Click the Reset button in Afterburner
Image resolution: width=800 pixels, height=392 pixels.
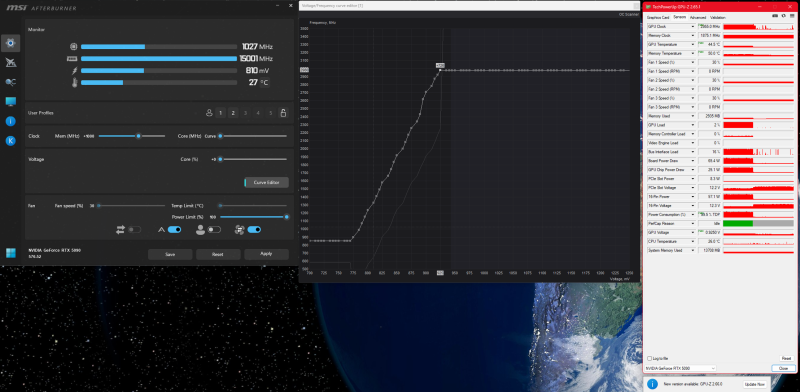click(218, 254)
